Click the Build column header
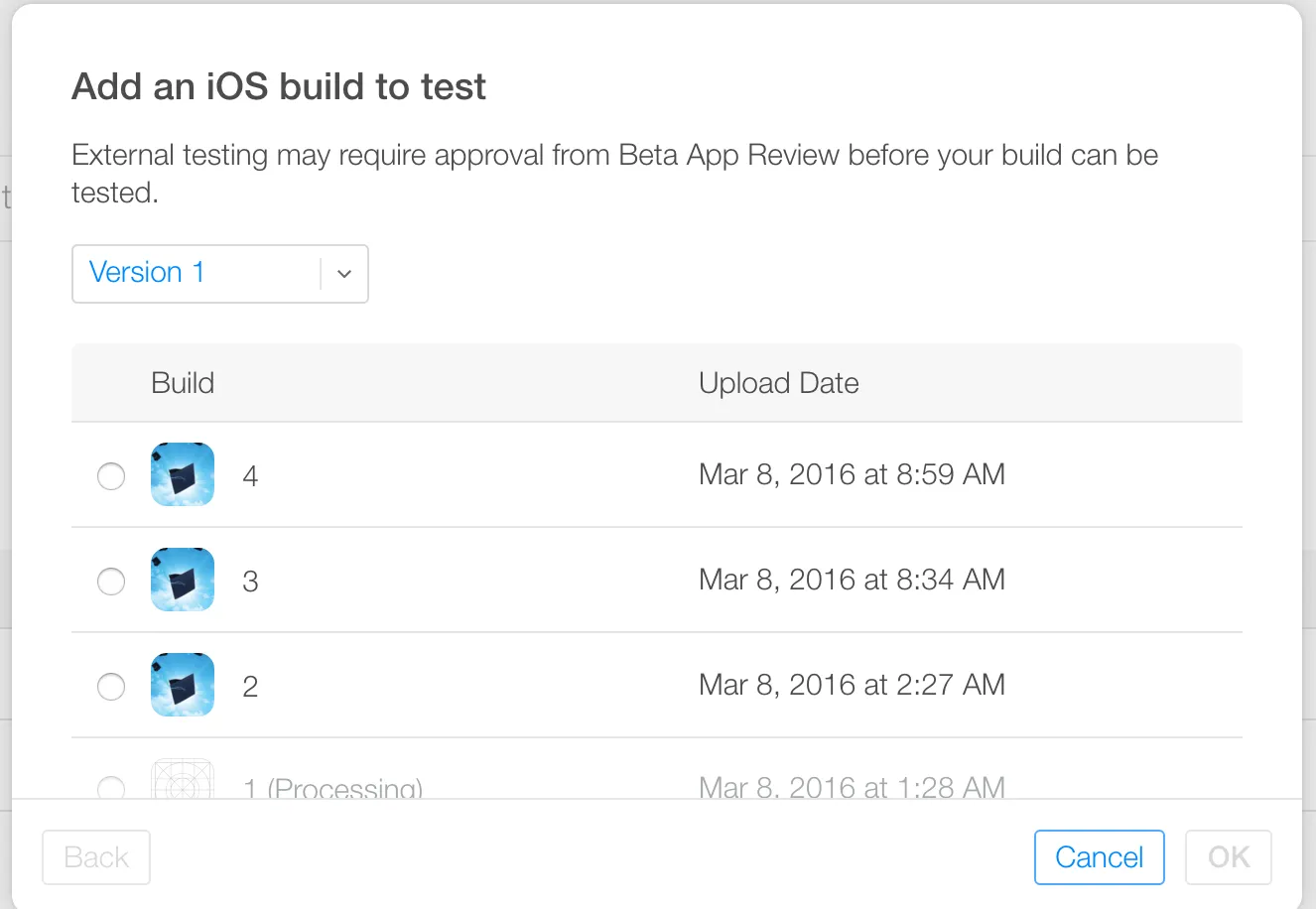 point(183,383)
